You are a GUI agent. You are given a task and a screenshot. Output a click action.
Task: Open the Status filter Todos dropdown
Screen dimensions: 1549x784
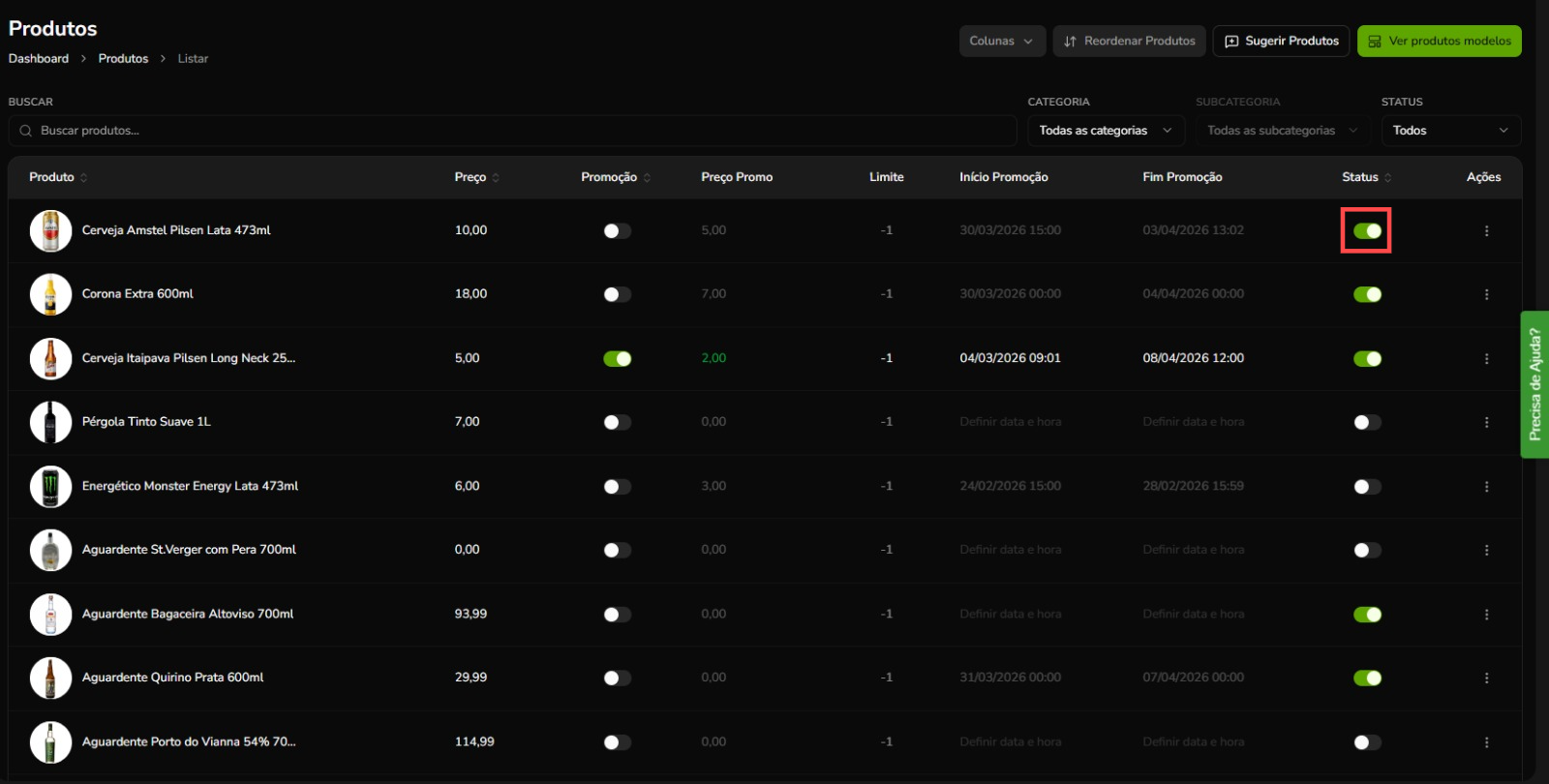(x=1449, y=131)
